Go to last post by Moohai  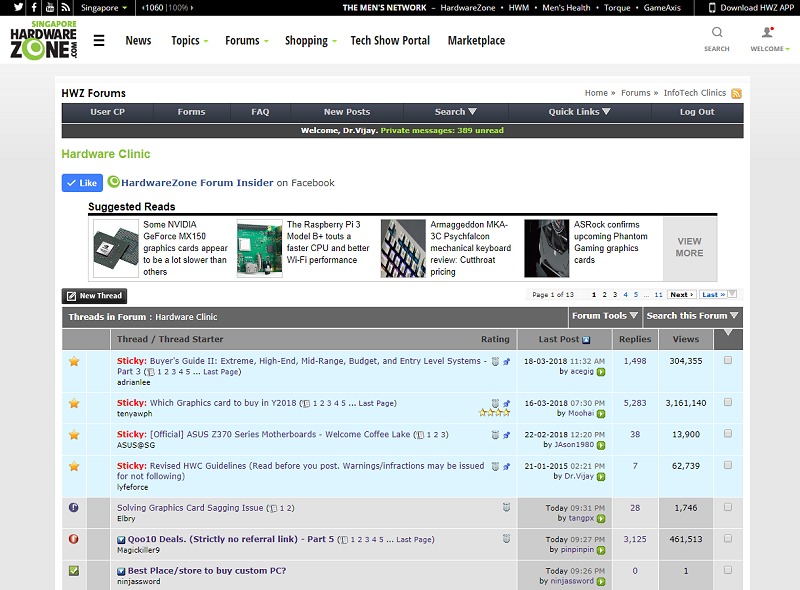pos(601,414)
